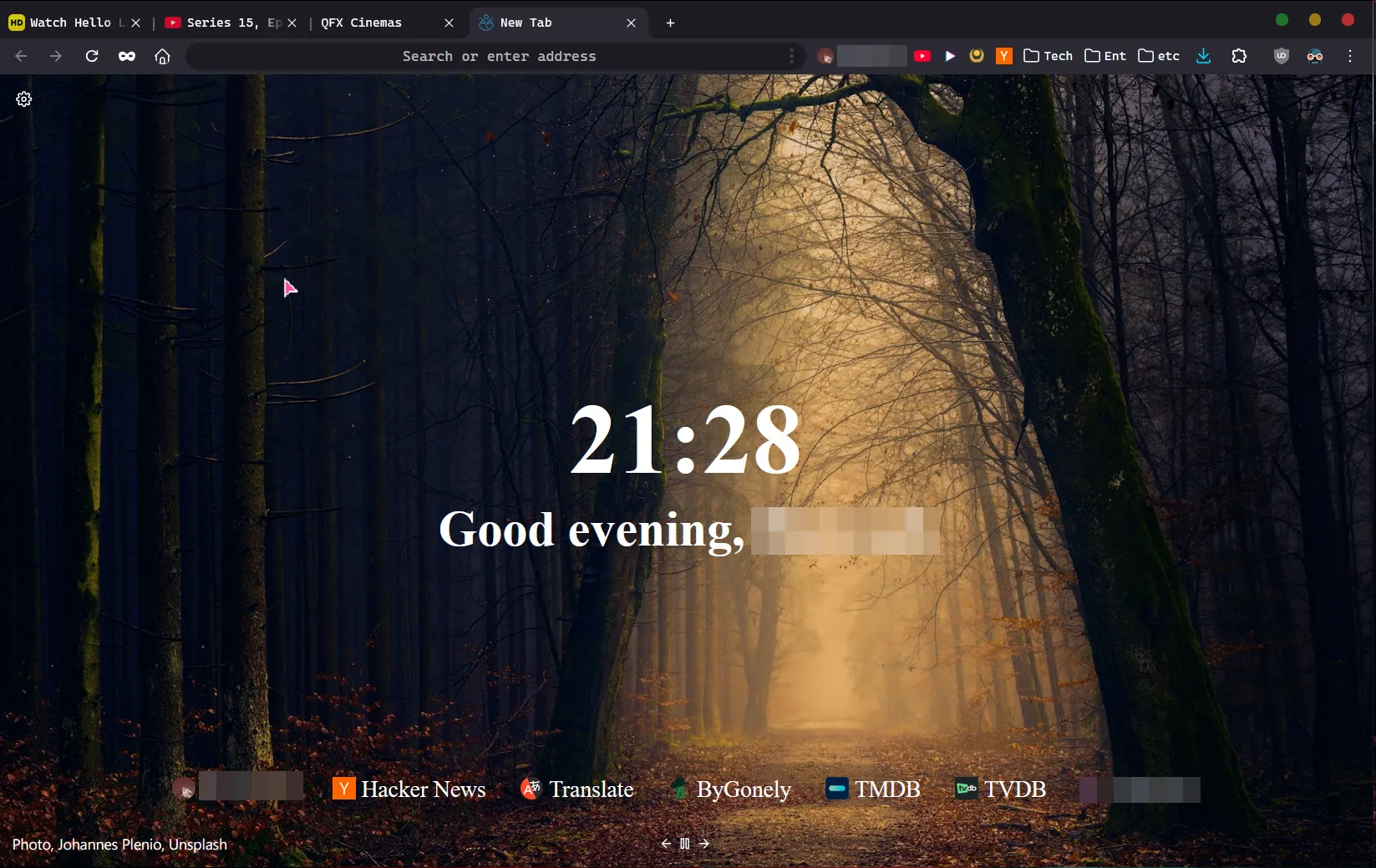The height and width of the screenshot is (868, 1376).
Task: Click the YouTube extension icon
Action: point(922,55)
